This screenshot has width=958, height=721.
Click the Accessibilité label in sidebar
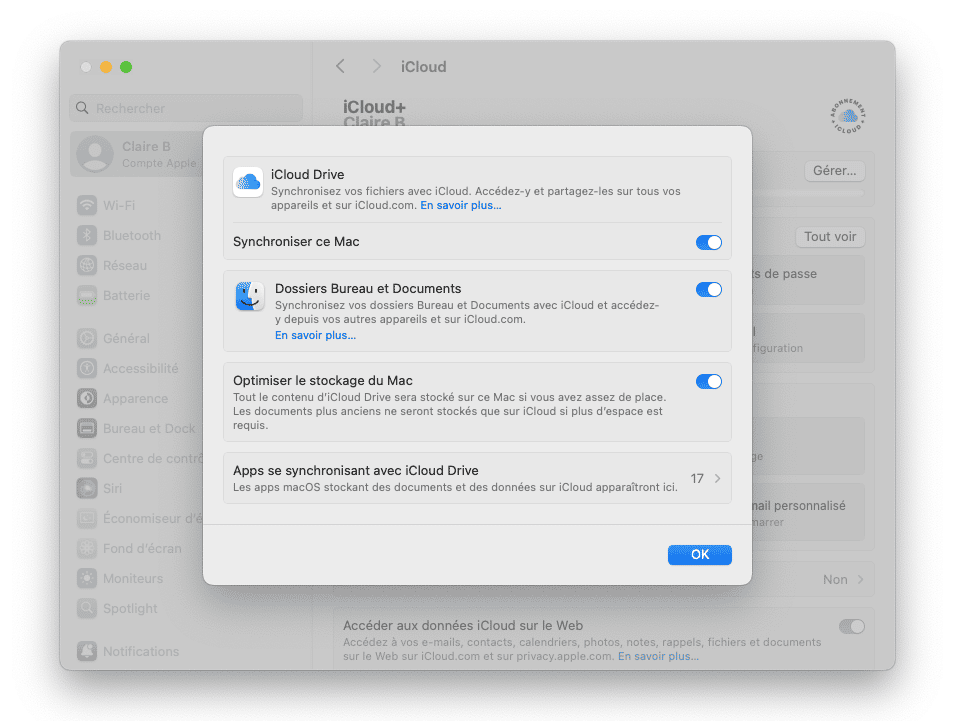click(141, 368)
